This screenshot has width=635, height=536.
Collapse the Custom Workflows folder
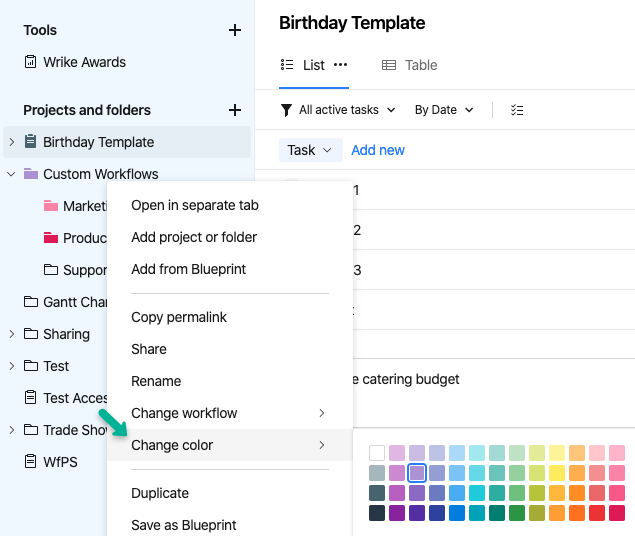[11, 174]
